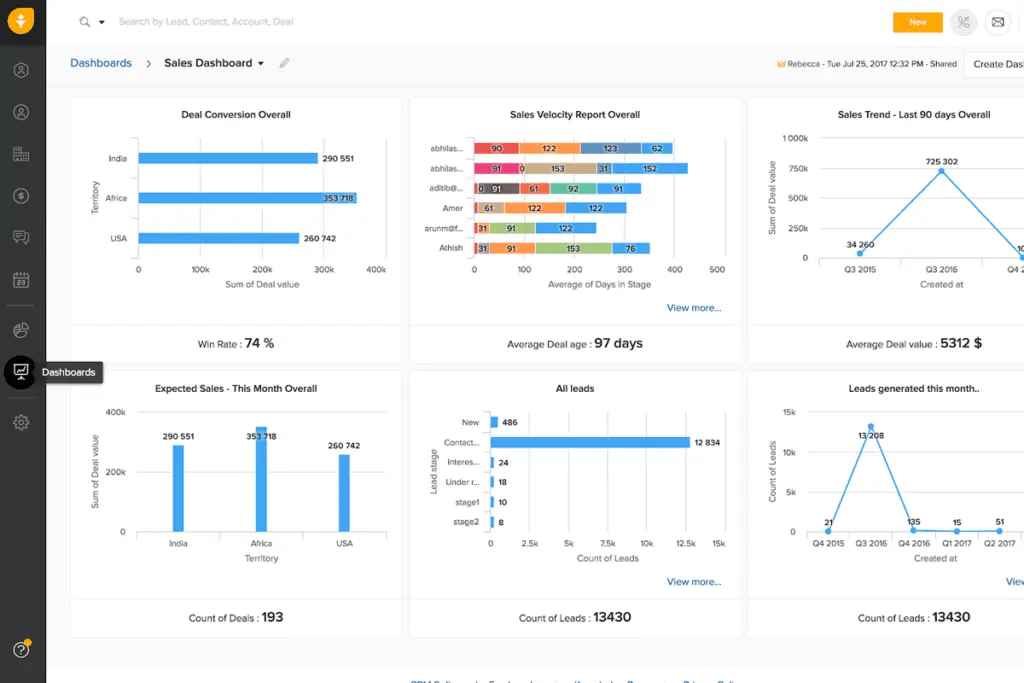Open the Calendar sidebar icon
Viewport: 1024px width, 683px height.
coord(21,280)
